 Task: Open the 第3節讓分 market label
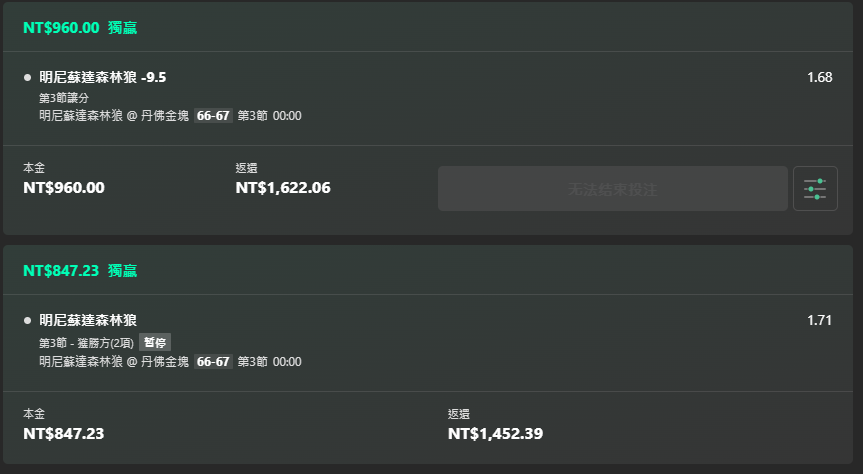tap(64, 98)
